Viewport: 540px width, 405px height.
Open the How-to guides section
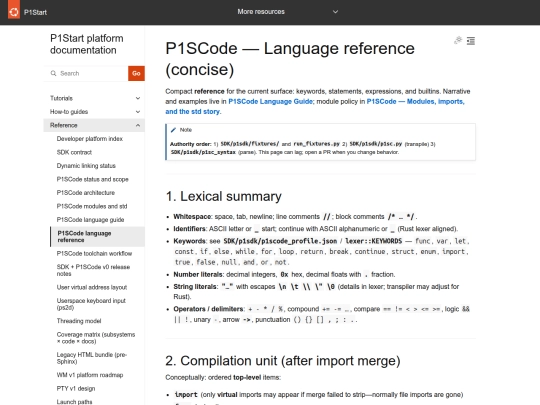point(69,112)
